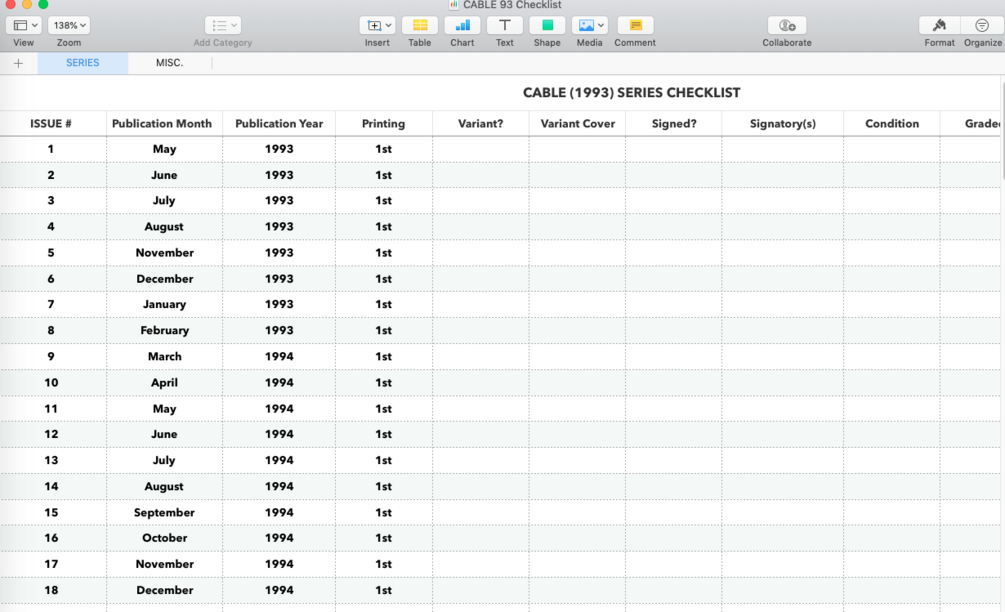Select the 1994 year cell for issue 17
Viewport: 1005px width, 612px height.
(x=279, y=564)
